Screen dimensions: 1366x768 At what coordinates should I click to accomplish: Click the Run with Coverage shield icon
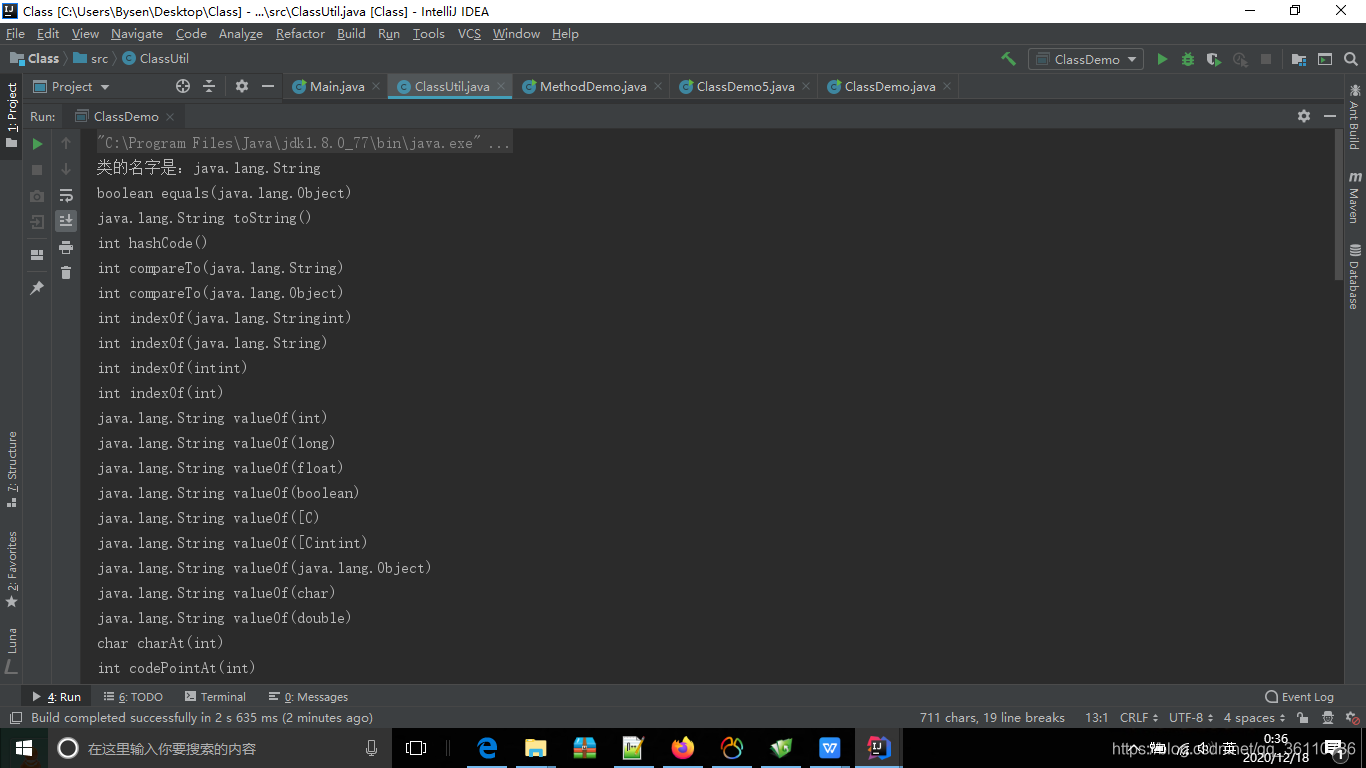coord(1213,58)
